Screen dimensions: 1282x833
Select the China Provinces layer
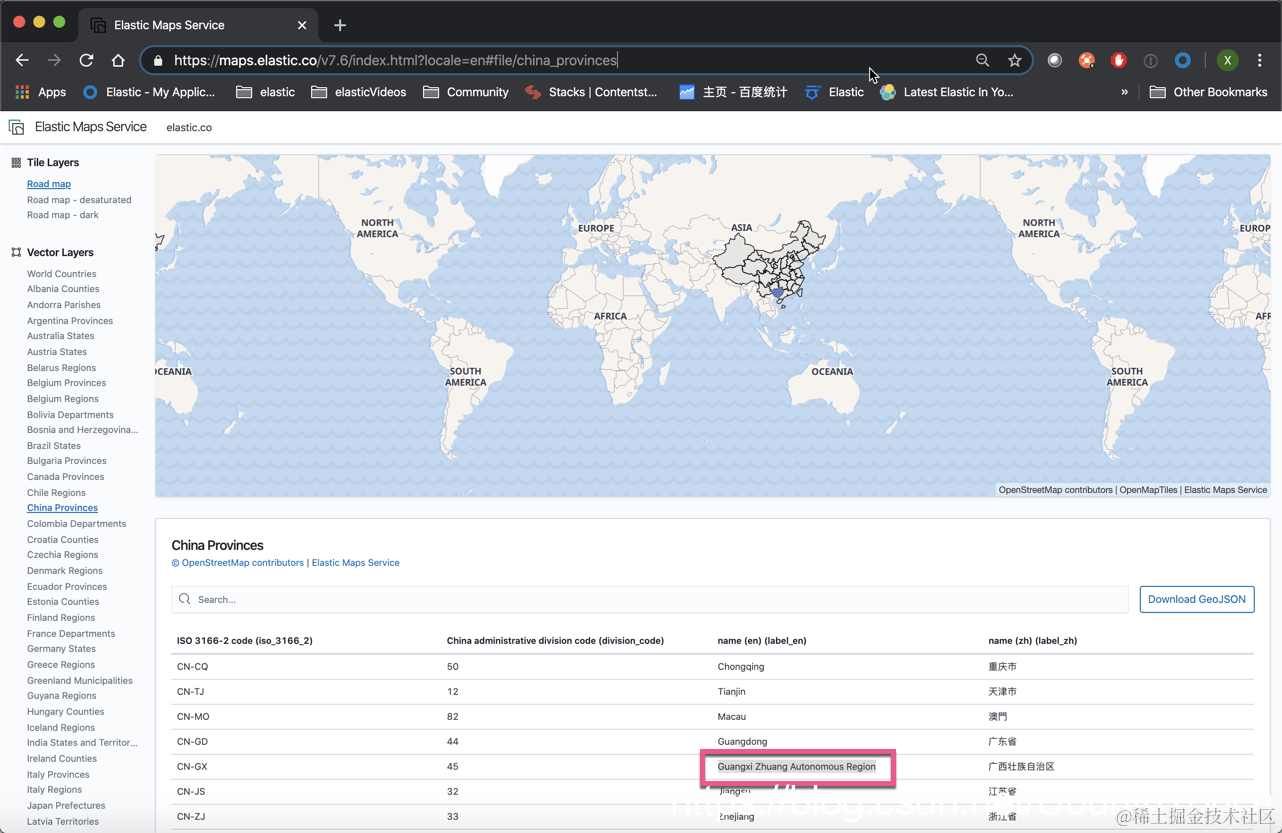point(62,508)
